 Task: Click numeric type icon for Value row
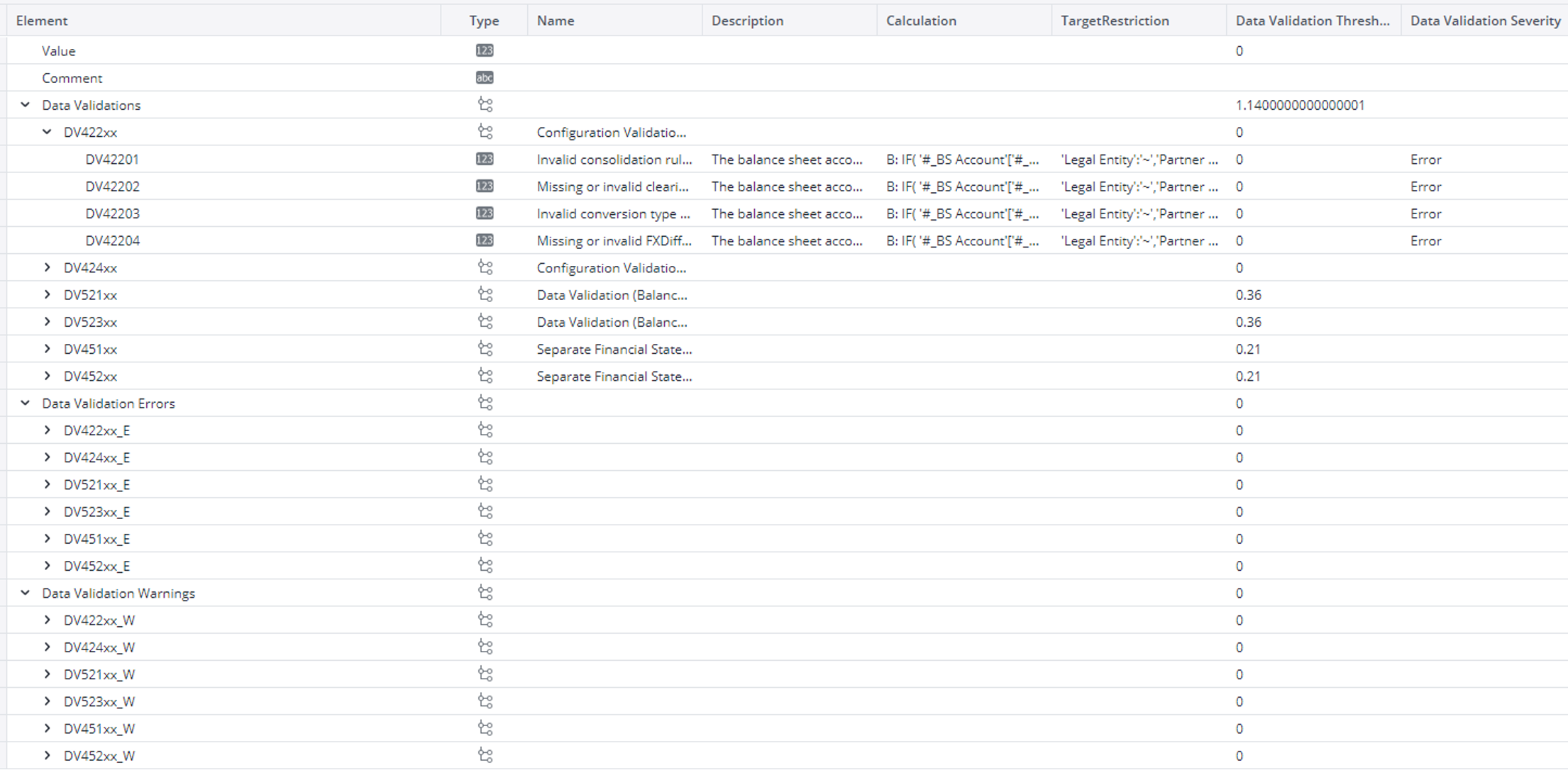pos(485,50)
